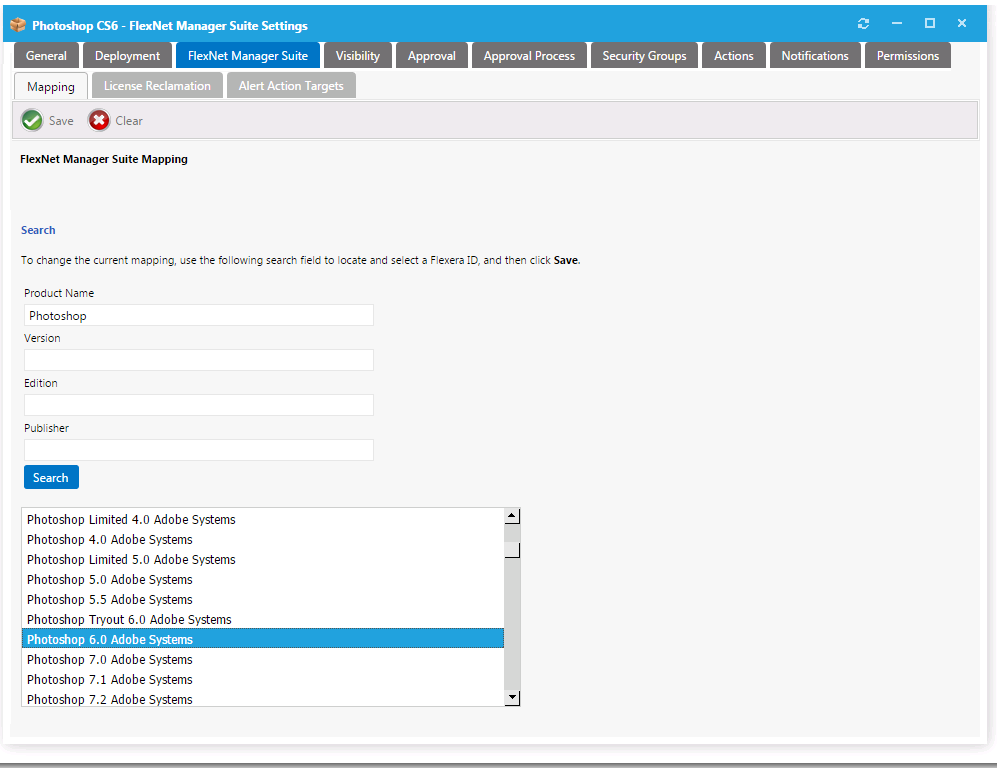Click the Publisher input box
Screen dimensions: 997x768
(198, 450)
